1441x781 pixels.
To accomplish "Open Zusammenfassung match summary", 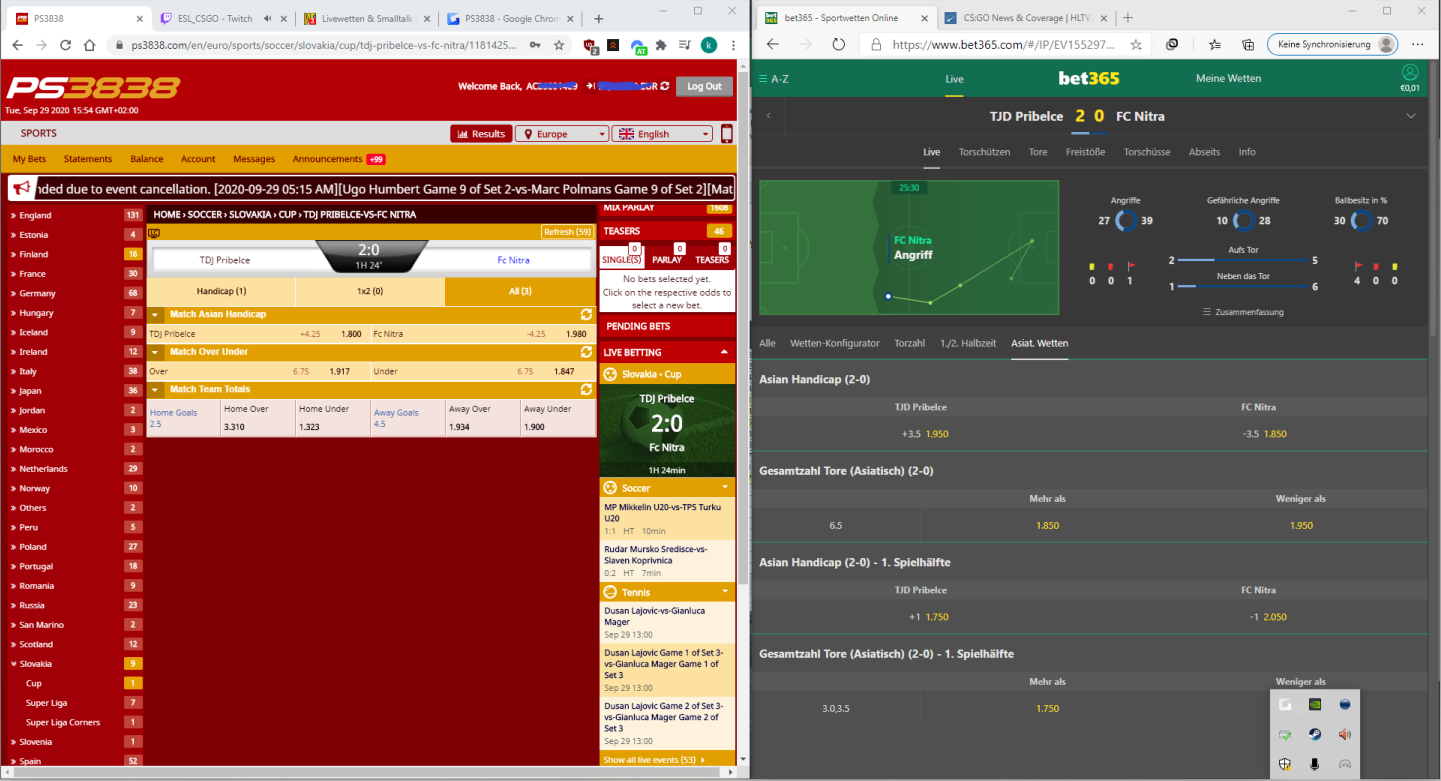I will (x=1243, y=312).
